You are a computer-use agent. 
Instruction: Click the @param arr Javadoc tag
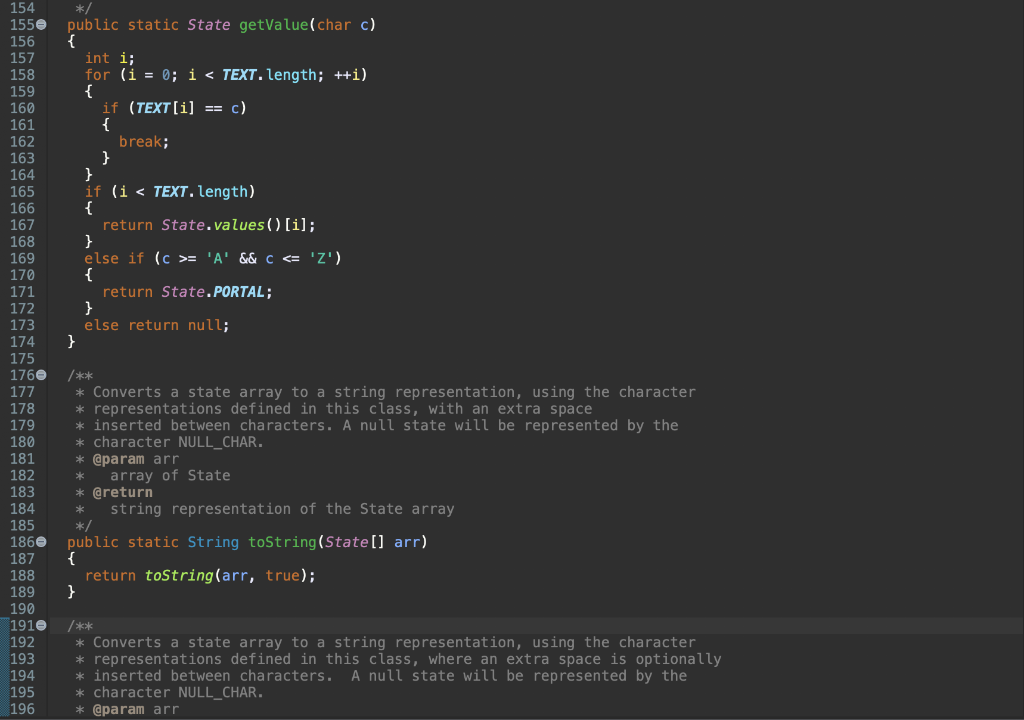[x=121, y=458]
